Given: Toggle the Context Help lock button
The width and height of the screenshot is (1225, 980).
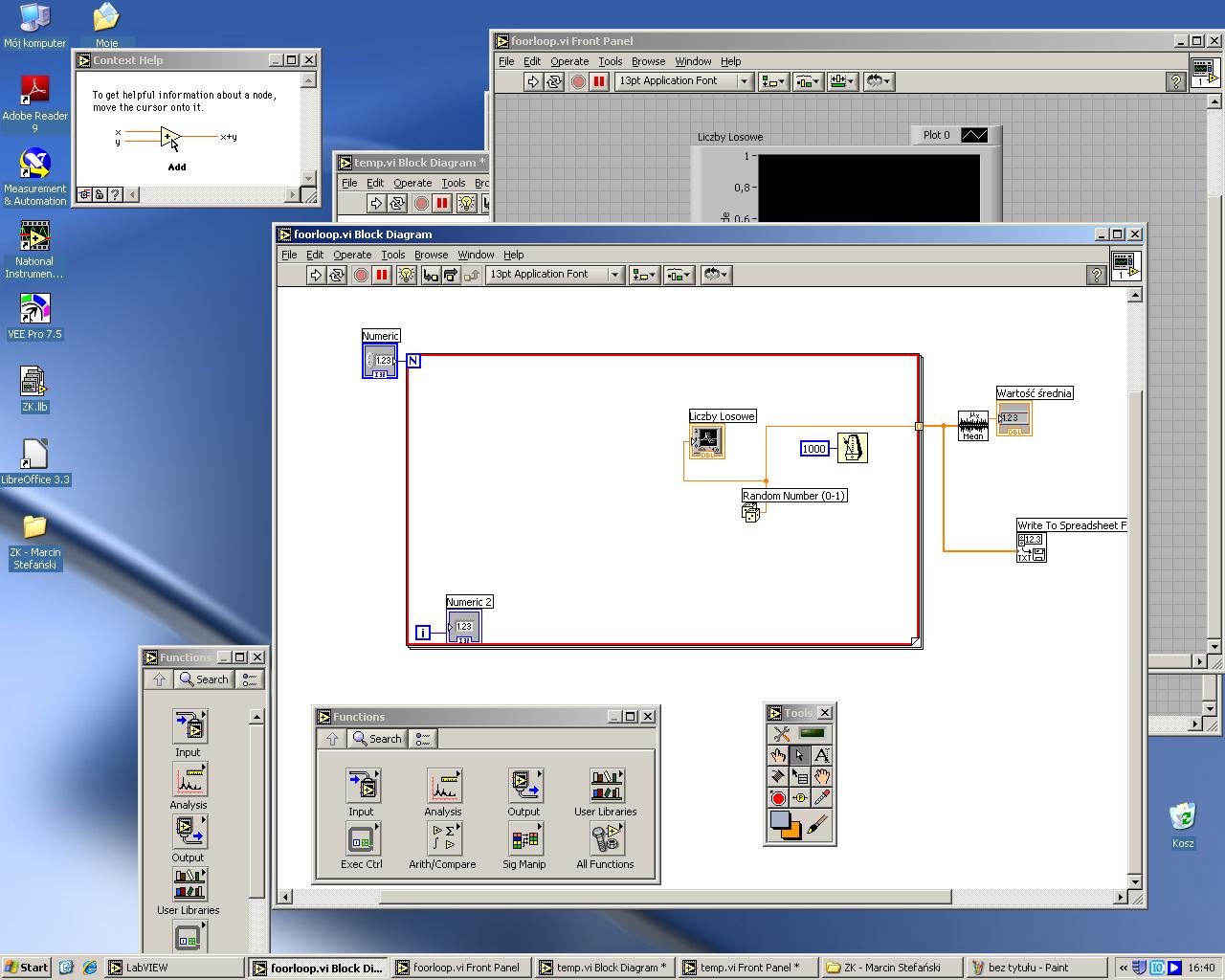Looking at the screenshot, I should tap(100, 194).
